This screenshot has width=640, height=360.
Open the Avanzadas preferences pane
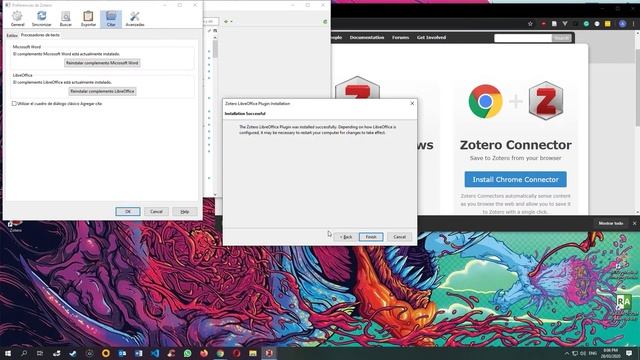(135, 19)
